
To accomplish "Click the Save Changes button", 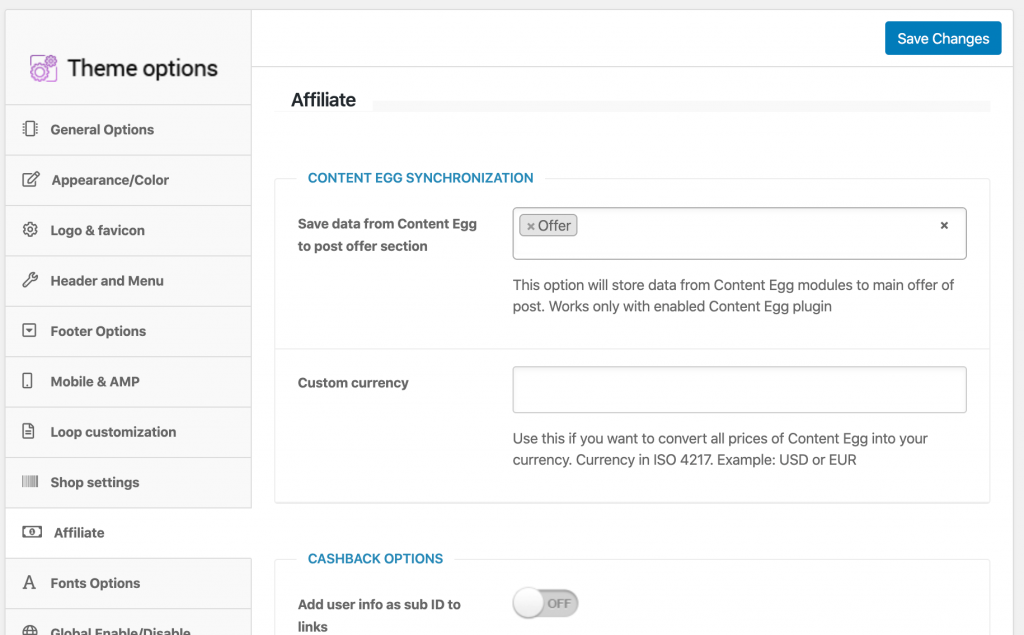I will (x=942, y=38).
